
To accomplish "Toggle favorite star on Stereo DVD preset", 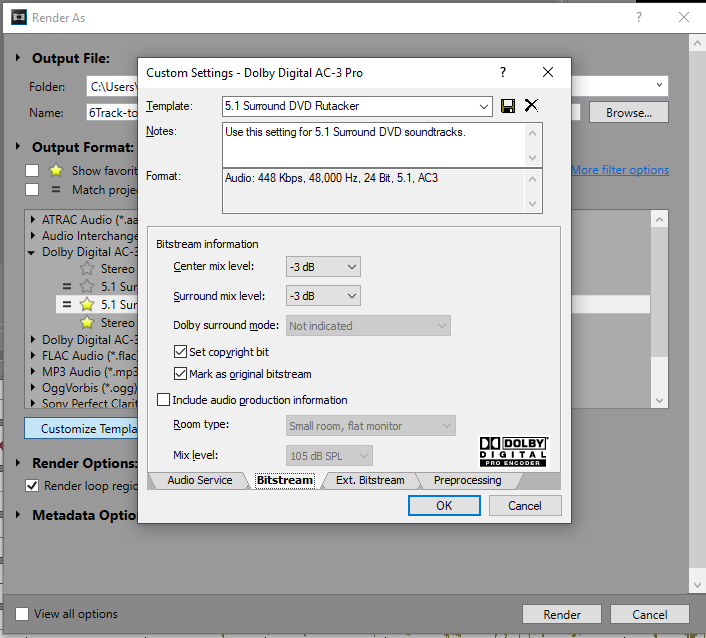I will pos(86,269).
